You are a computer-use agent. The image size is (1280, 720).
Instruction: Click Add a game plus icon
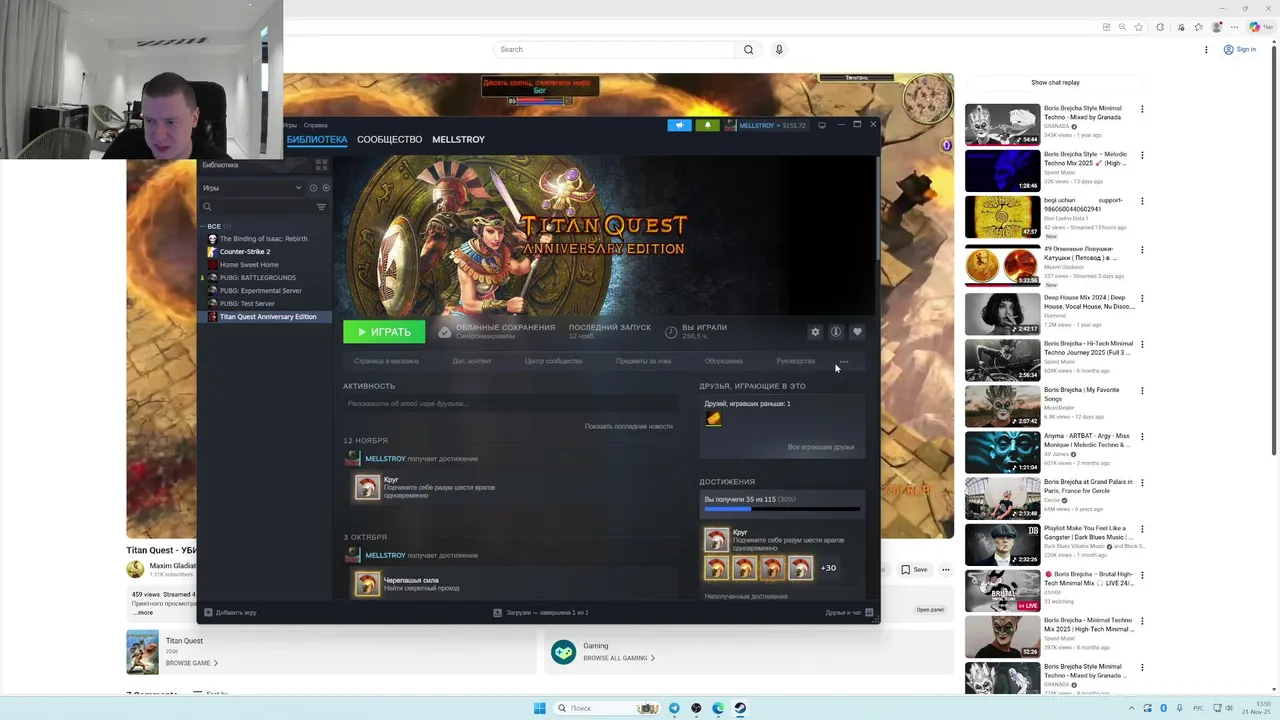(208, 612)
